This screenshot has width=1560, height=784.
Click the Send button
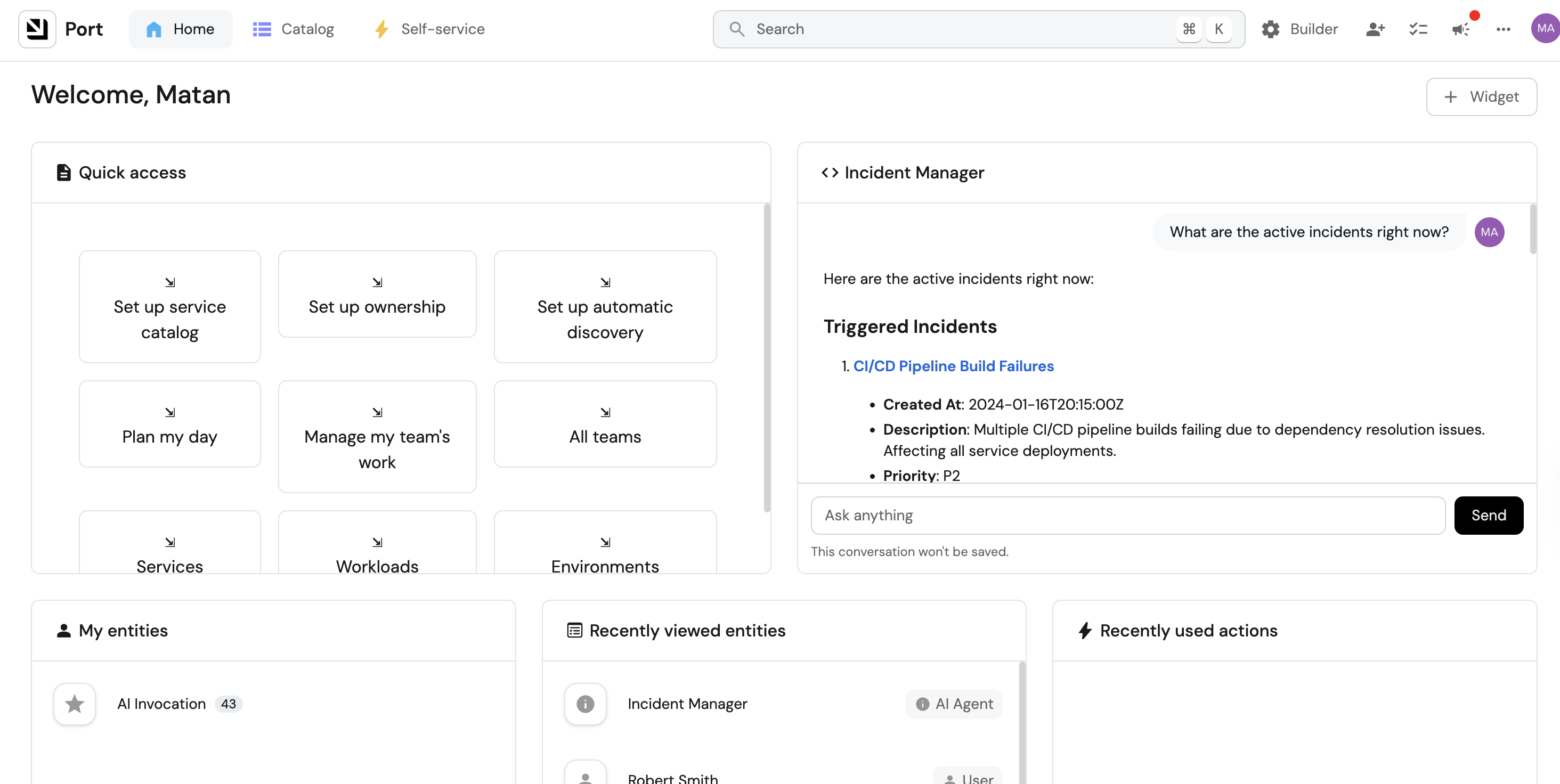tap(1489, 515)
